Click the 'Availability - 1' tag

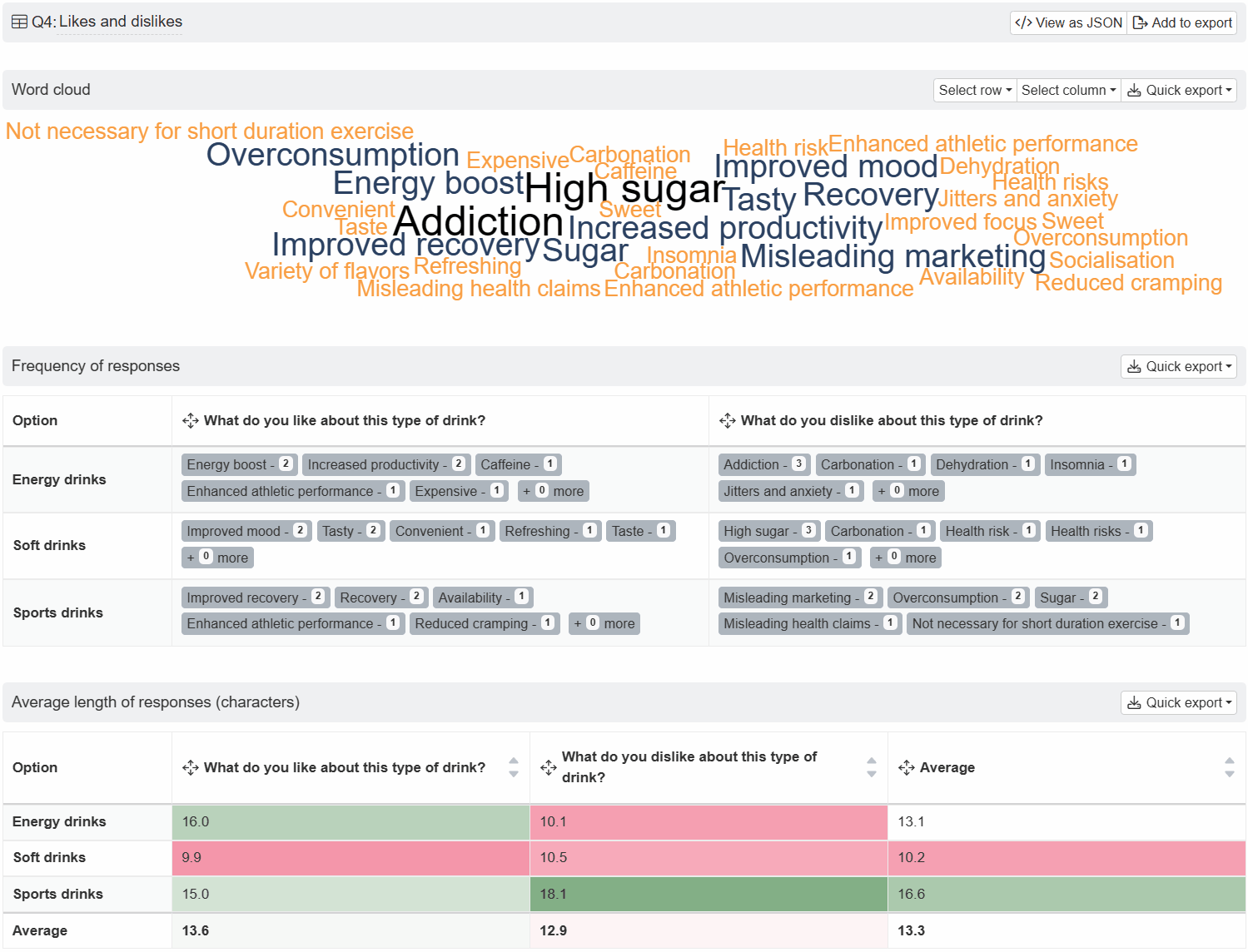click(x=483, y=597)
